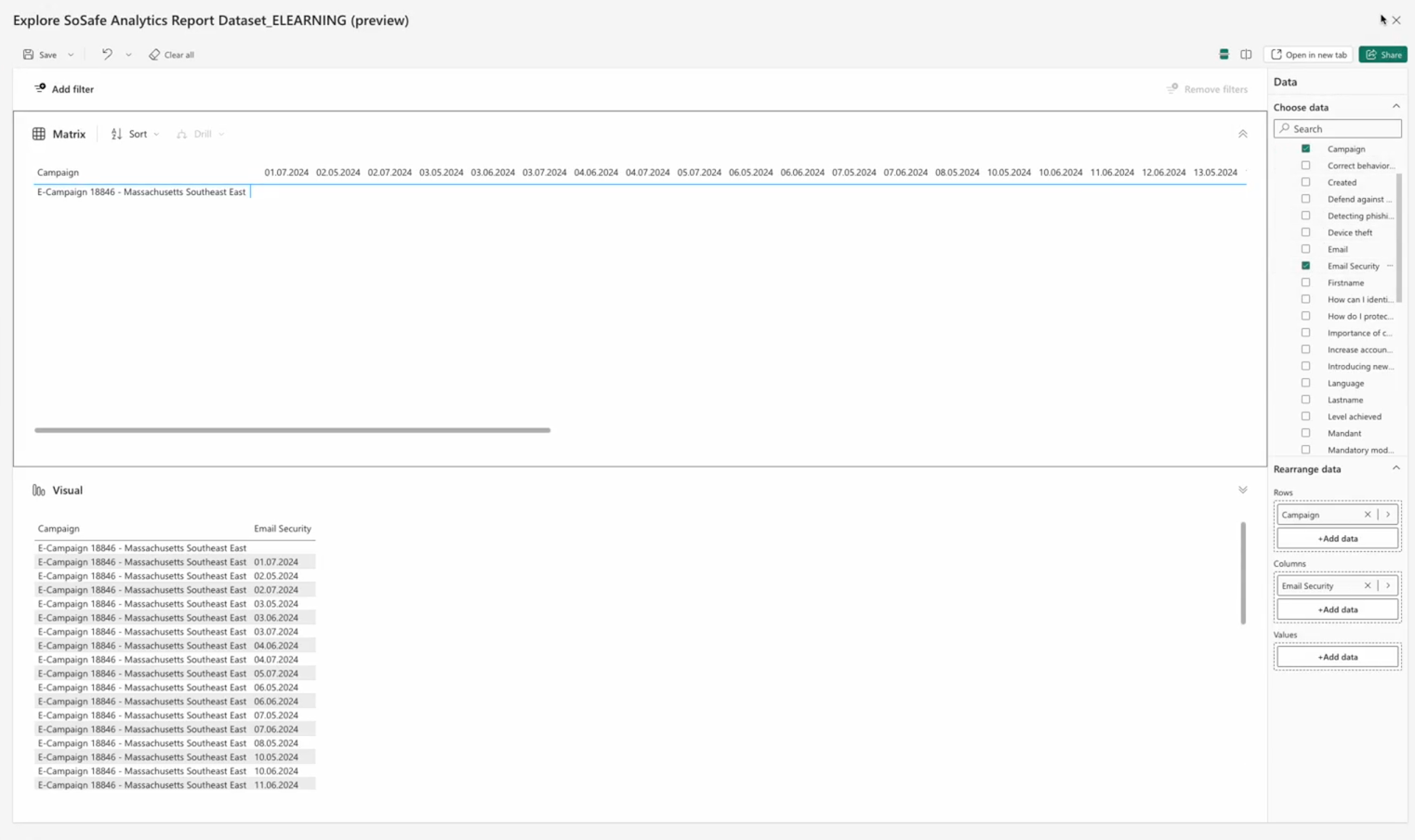The image size is (1415, 840).
Task: Collapse the Choose data section
Action: (x=1395, y=107)
